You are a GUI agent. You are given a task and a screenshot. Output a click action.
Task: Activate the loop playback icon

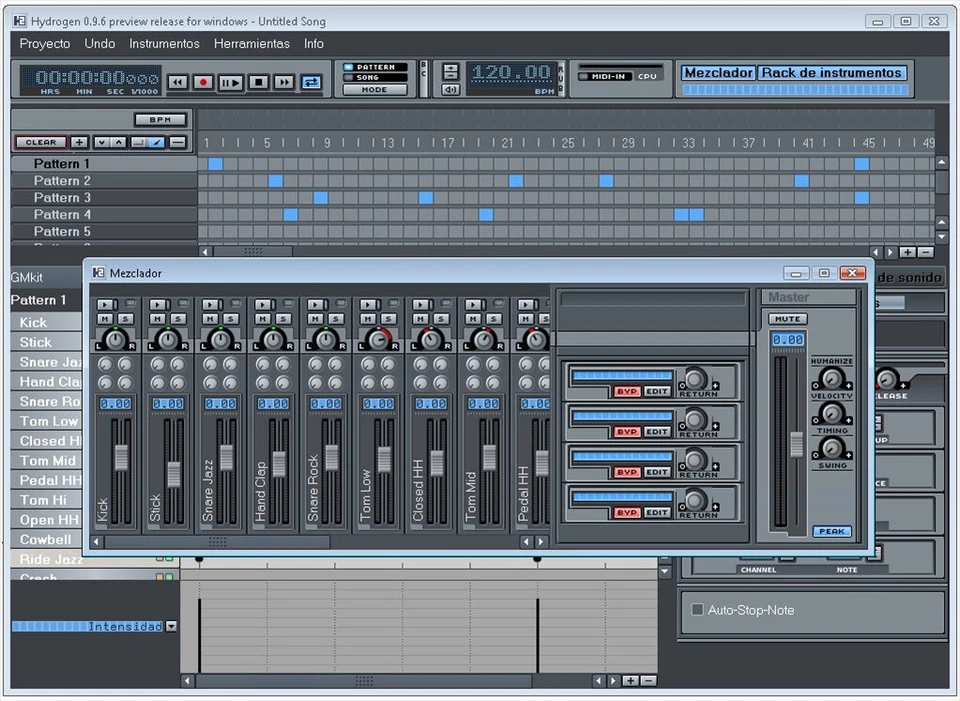pyautogui.click(x=310, y=82)
